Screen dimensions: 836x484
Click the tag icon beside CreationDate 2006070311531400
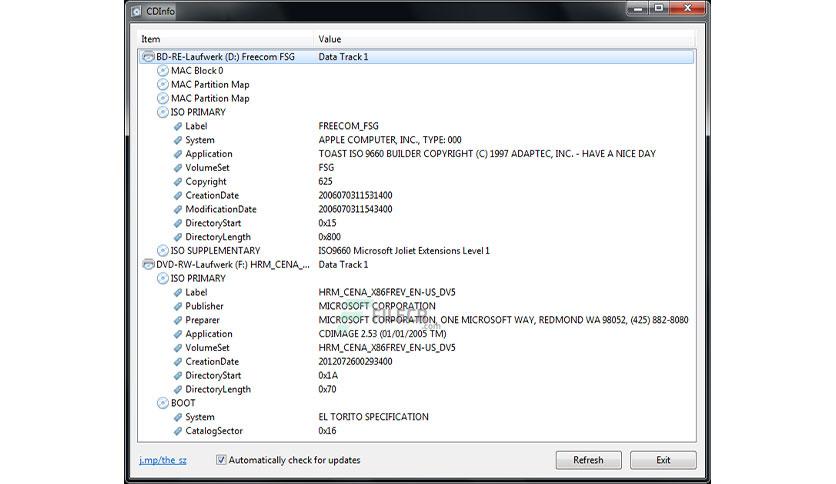(178, 196)
